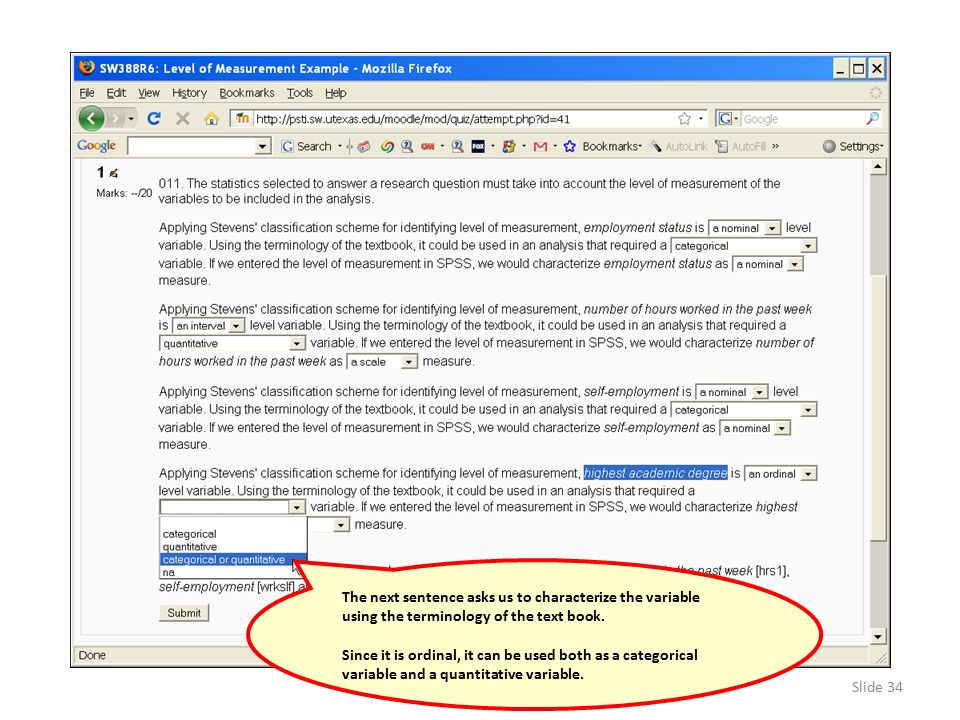
Task: Choose 'categorical or quantitative' option
Action: 233,560
